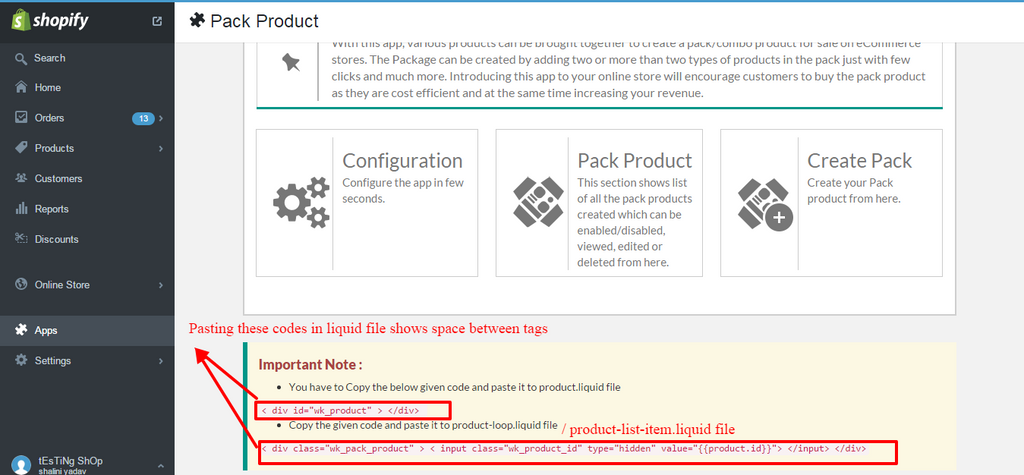Click the Products tag icon
1024x475 pixels.
click(x=21, y=148)
